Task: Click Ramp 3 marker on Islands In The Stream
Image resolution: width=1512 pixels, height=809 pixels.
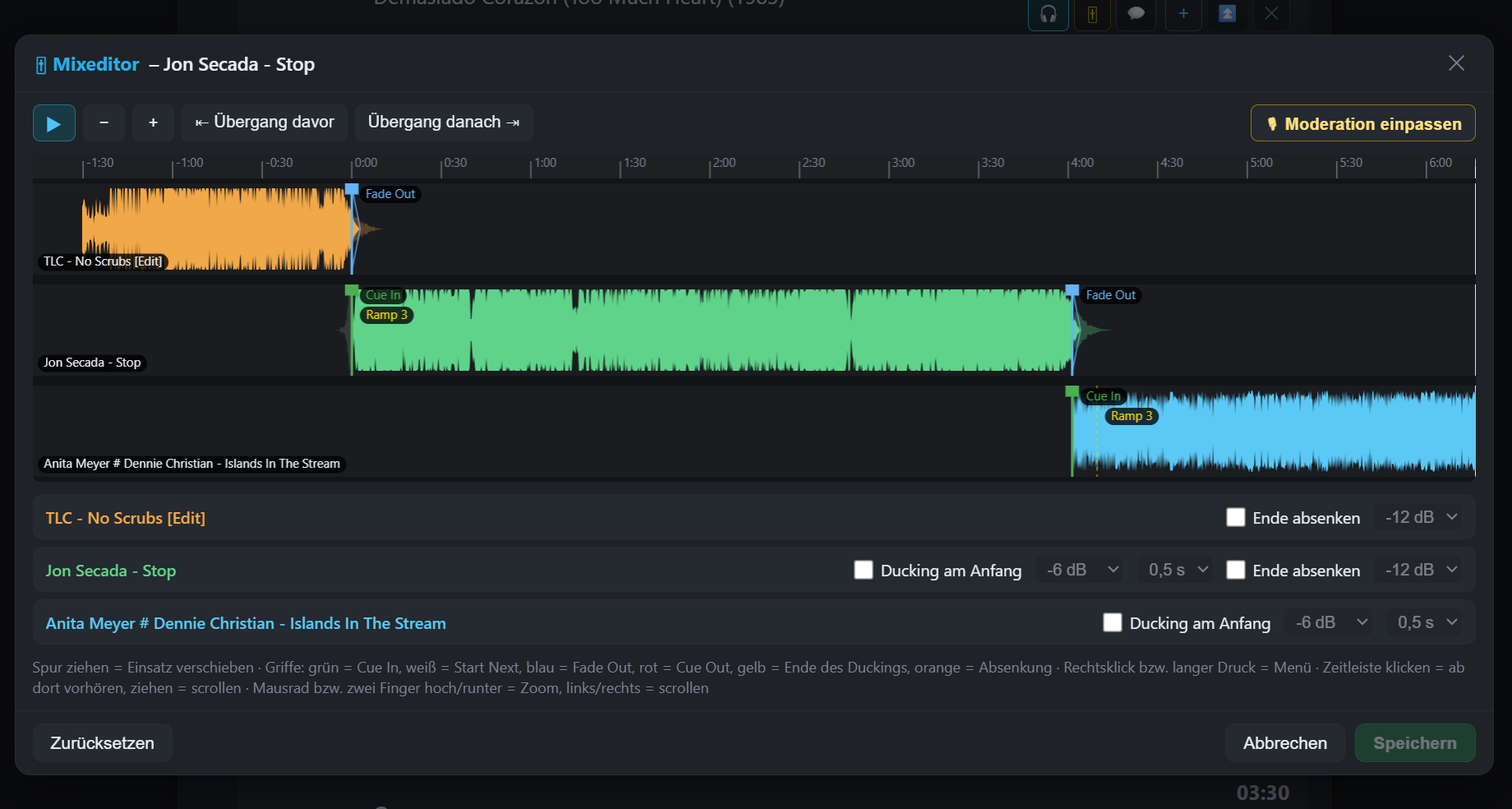Action: coord(1132,416)
